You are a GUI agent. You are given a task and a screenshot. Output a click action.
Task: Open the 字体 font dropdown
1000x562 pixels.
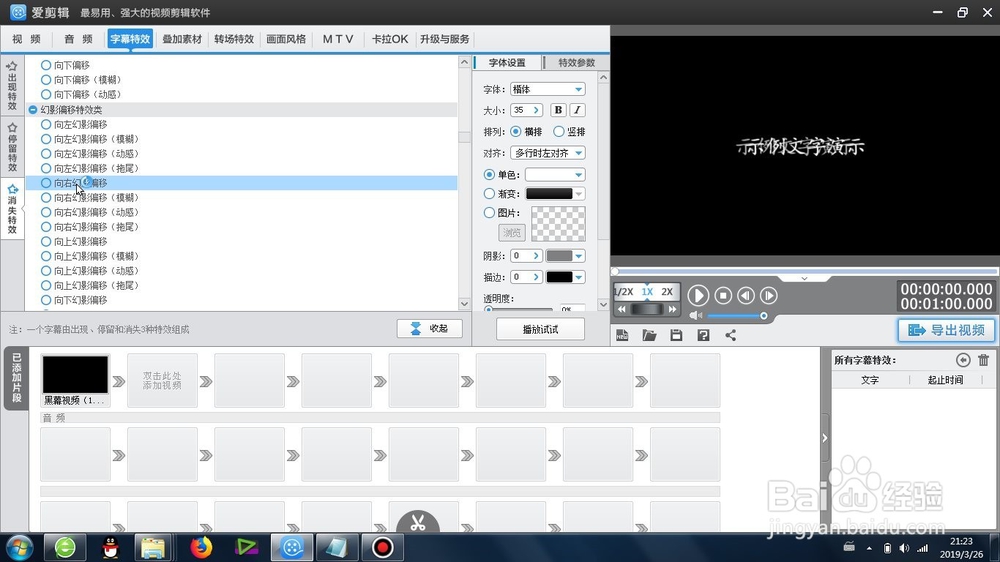[x=548, y=89]
